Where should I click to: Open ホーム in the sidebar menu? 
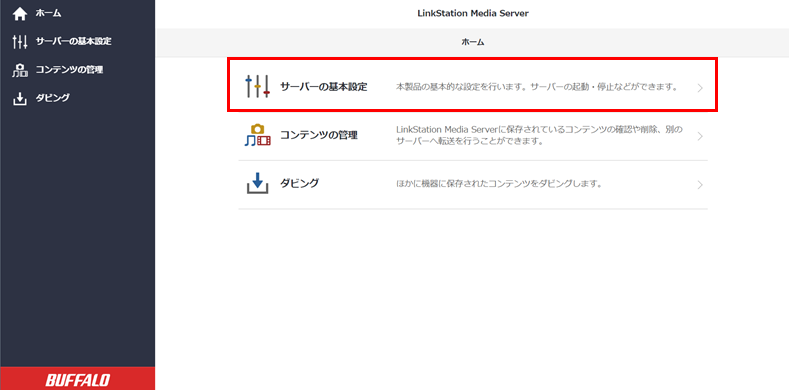tap(48, 14)
